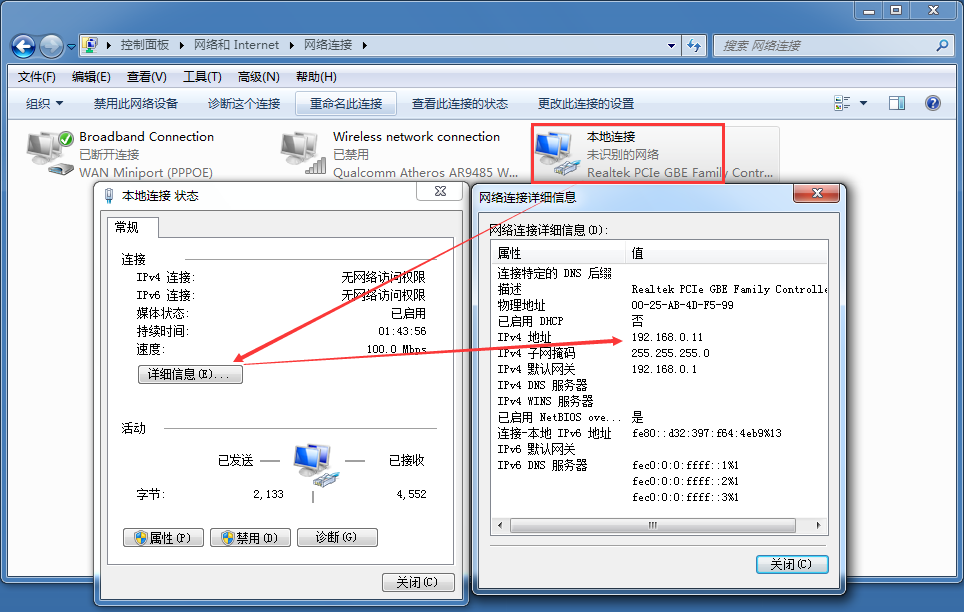964x612 pixels.
Task: Expand the address bar history dropdown
Action: (x=672, y=46)
